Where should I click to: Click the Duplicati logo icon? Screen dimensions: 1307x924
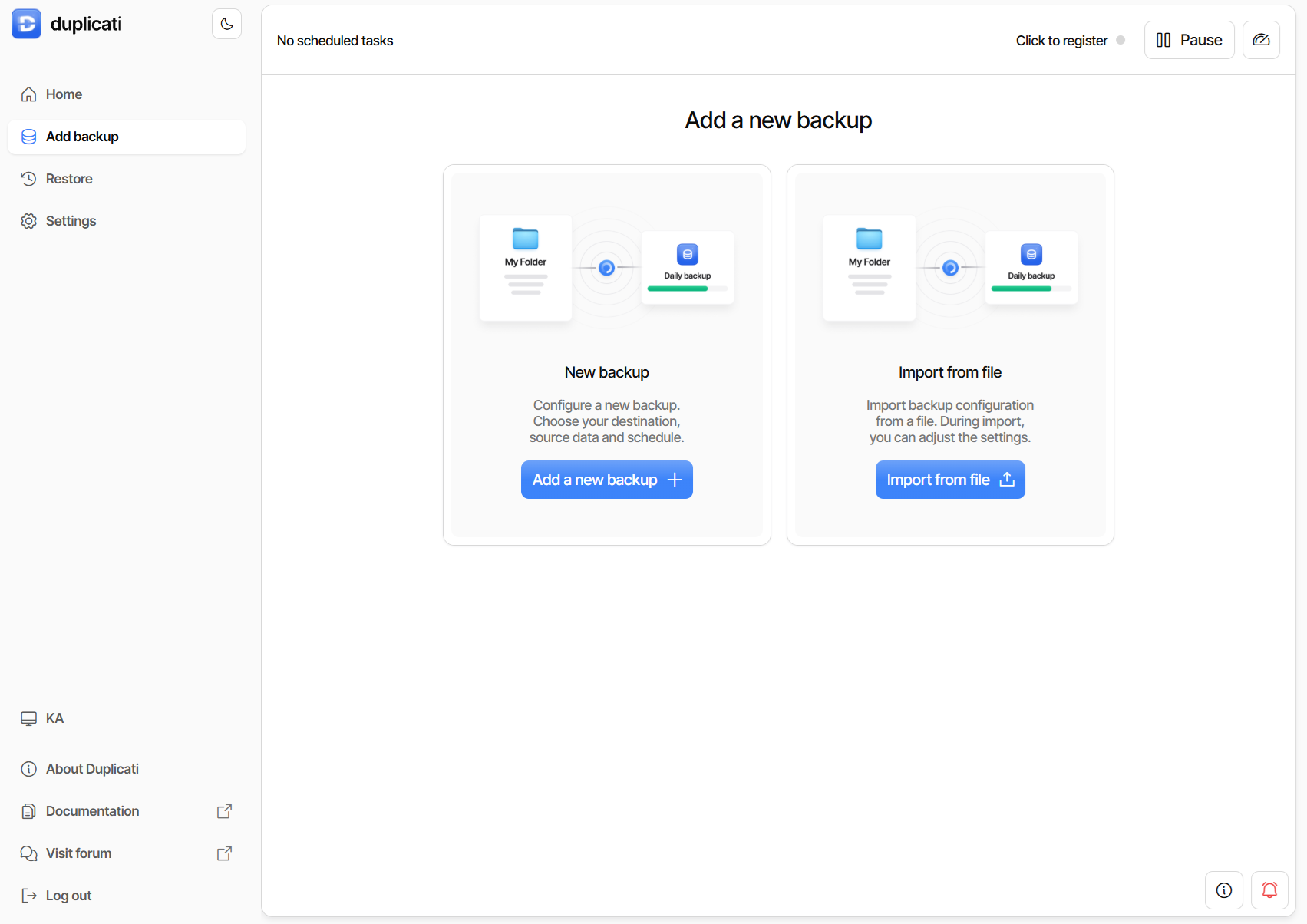point(25,24)
